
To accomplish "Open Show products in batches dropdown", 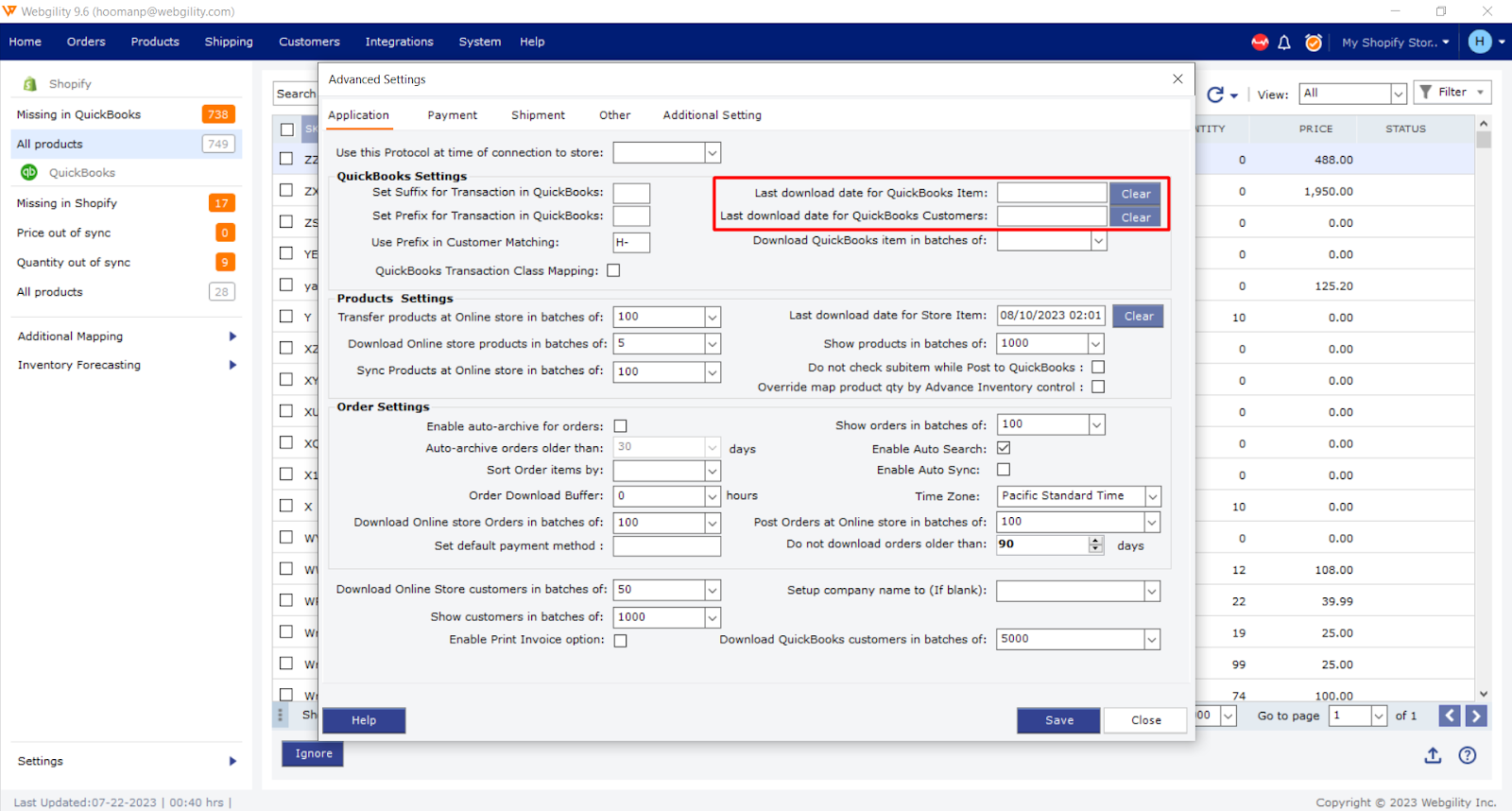I will tap(1096, 344).
